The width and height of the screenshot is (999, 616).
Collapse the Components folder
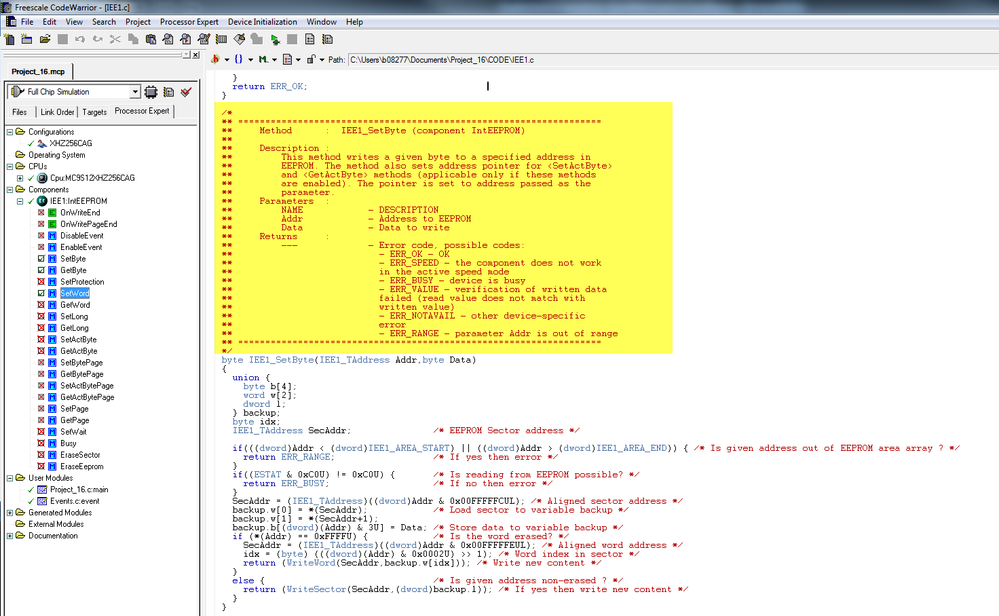coord(10,189)
